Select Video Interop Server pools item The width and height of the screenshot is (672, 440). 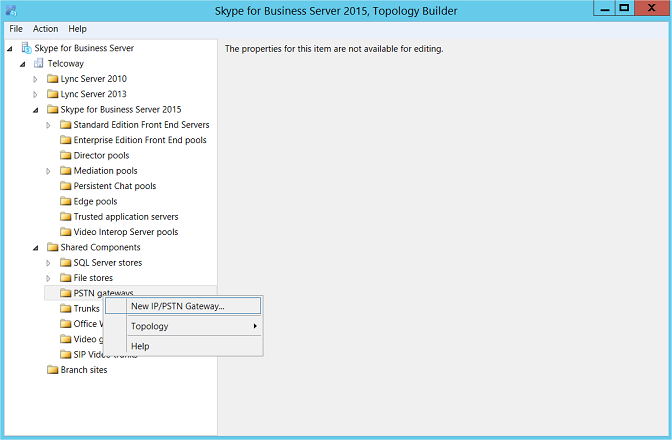125,232
